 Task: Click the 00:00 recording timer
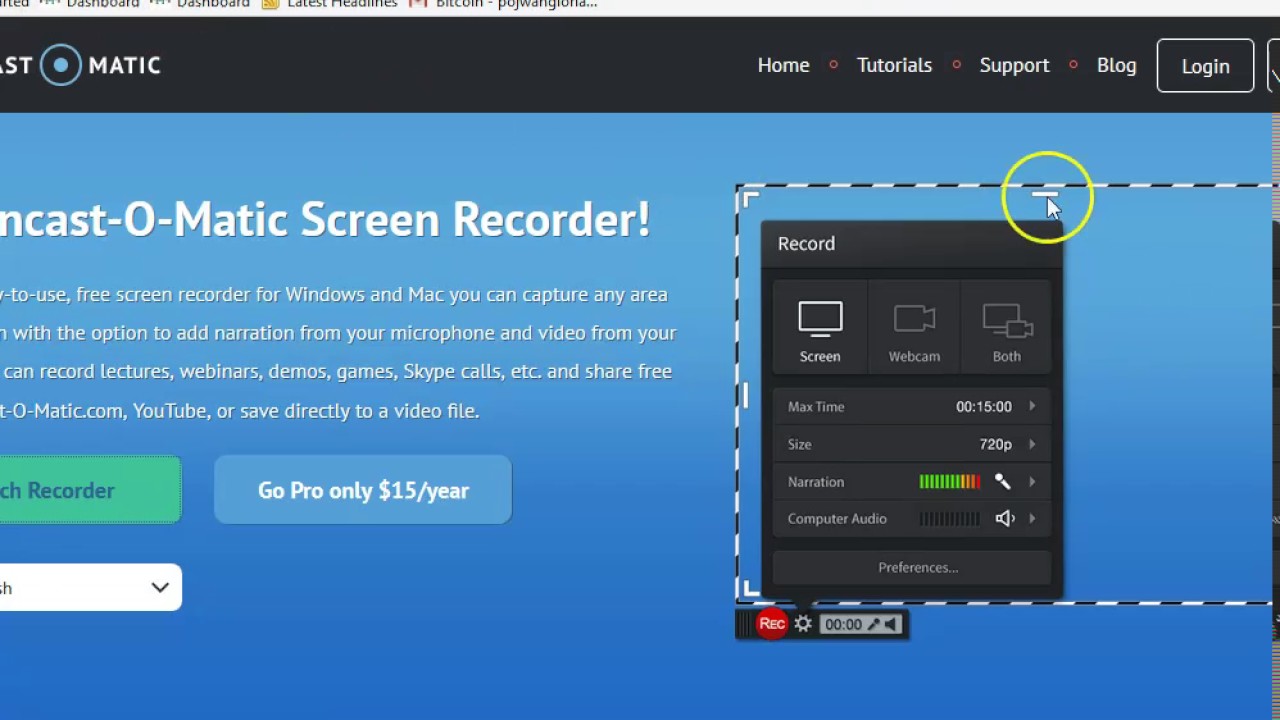pos(842,624)
